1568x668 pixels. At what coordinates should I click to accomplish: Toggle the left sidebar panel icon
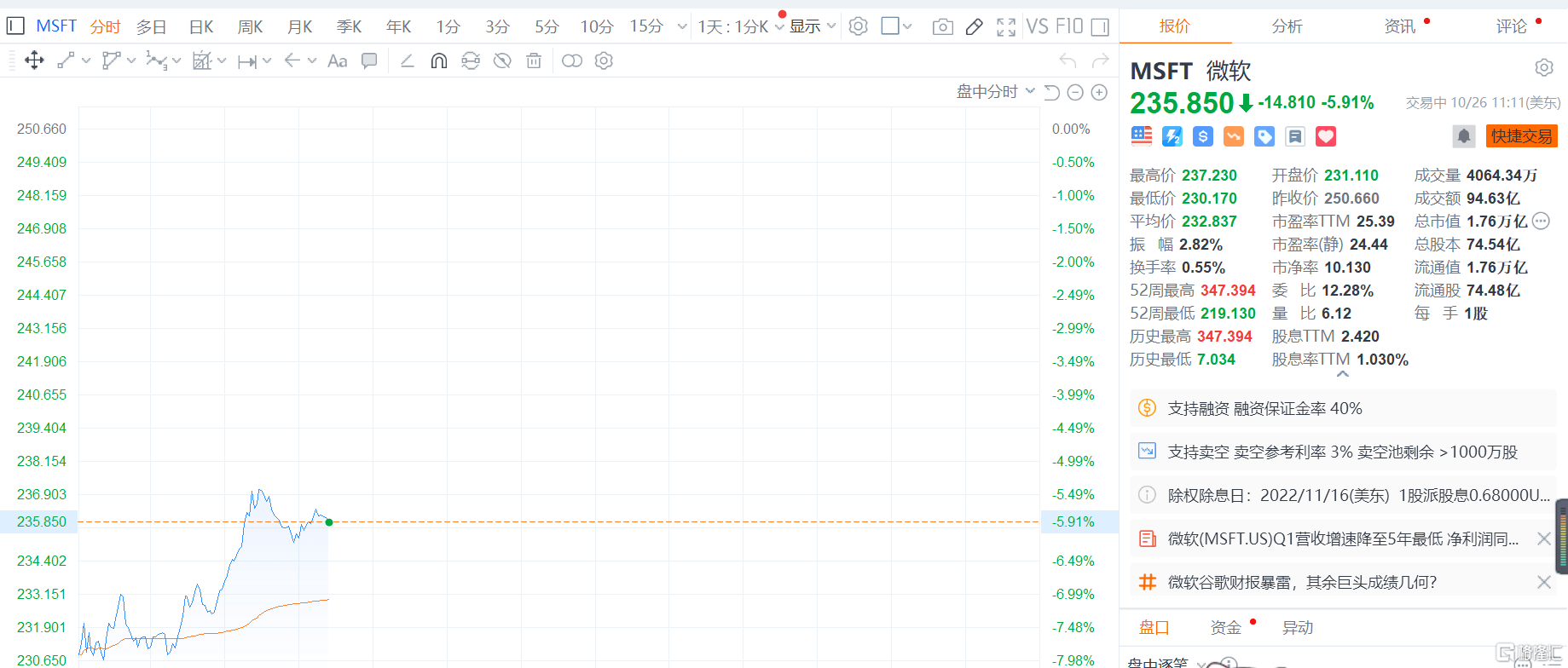click(15, 26)
